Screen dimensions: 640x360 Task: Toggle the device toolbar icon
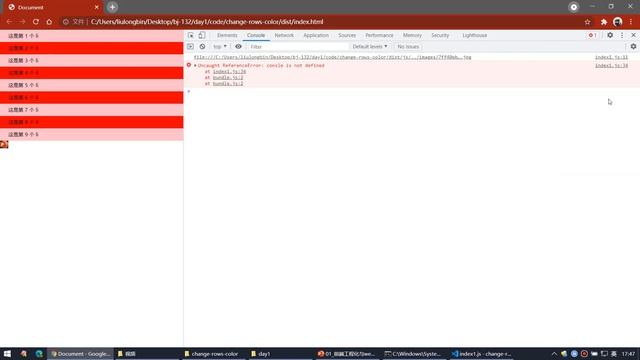[202, 36]
